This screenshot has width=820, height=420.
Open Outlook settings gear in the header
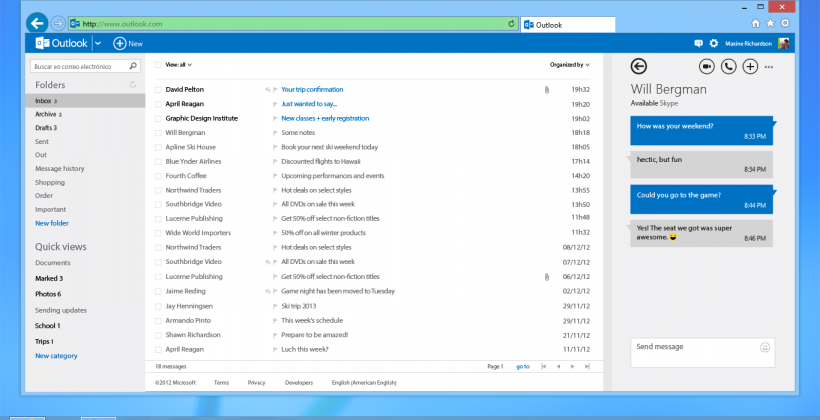713,43
